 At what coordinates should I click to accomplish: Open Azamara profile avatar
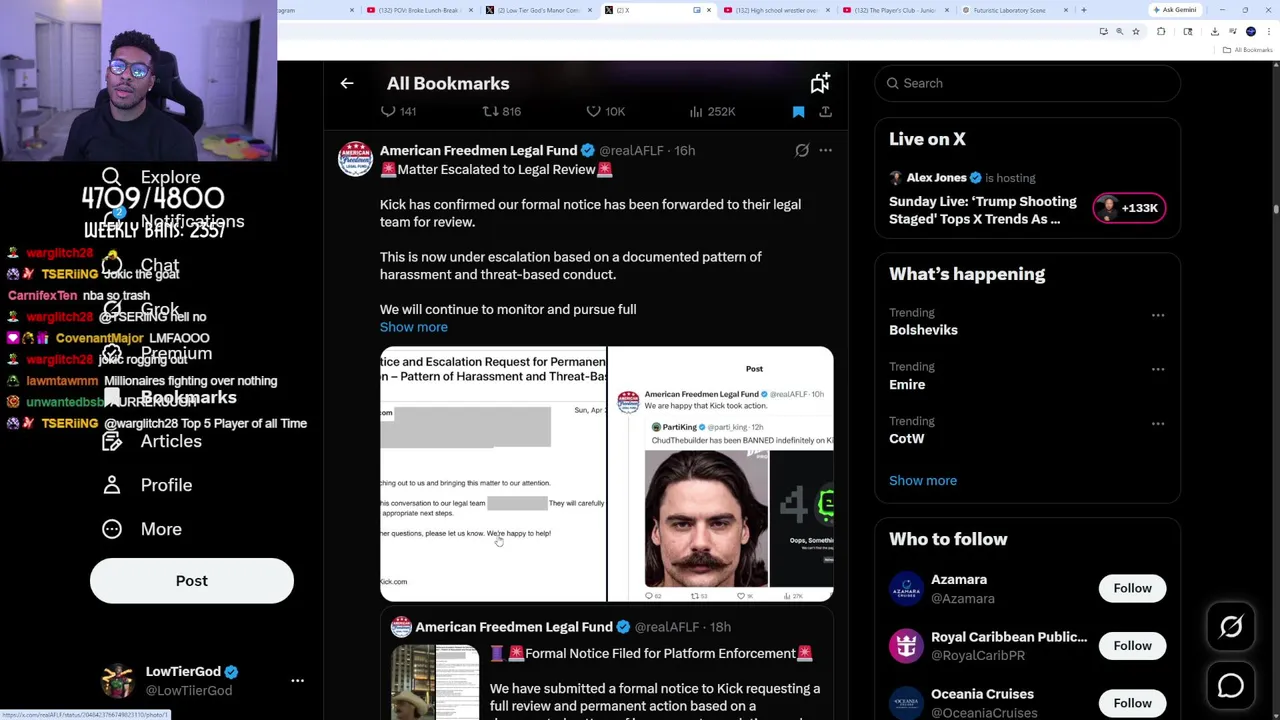[x=907, y=588]
